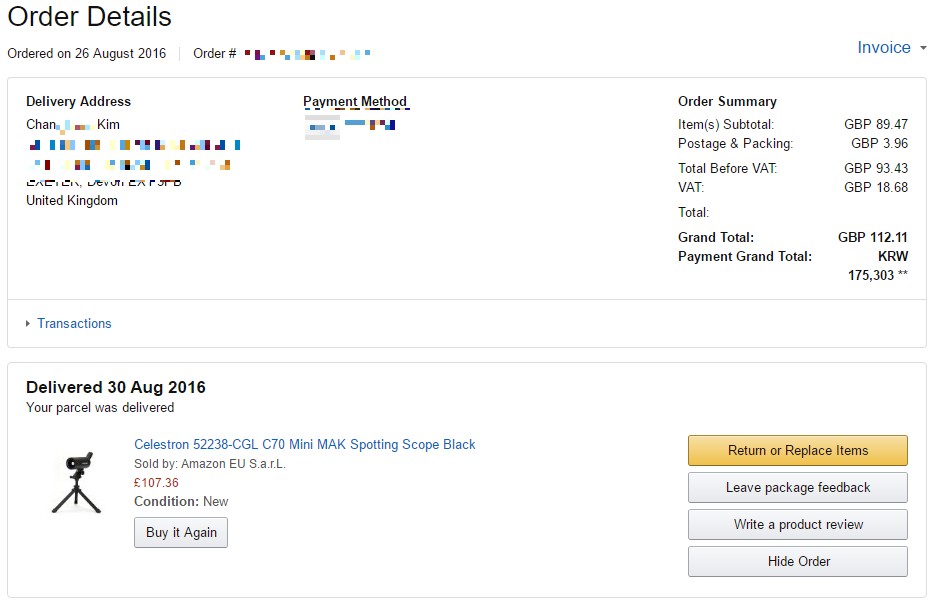Viewport: 947px width, 614px height.
Task: Expand the Transactions section triangle
Action: [27, 324]
